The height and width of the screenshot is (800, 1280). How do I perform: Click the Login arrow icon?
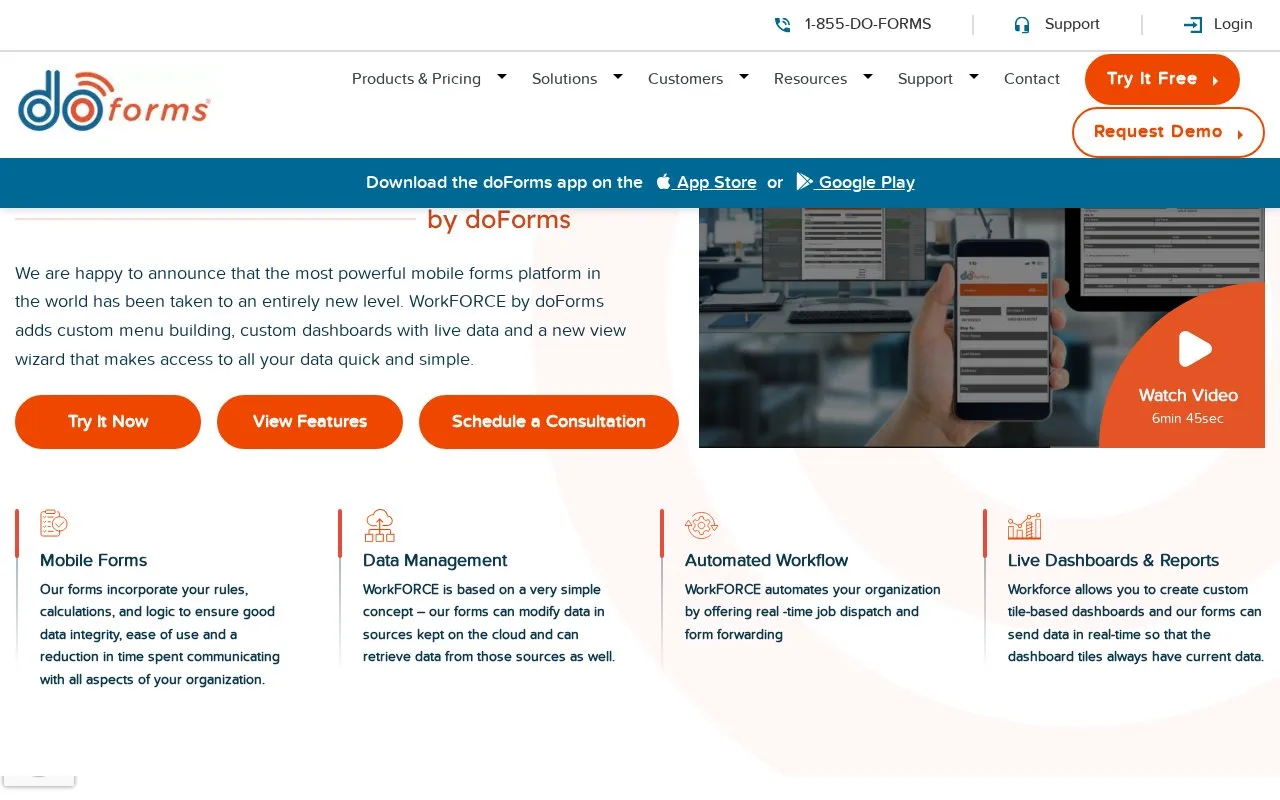tap(1192, 25)
